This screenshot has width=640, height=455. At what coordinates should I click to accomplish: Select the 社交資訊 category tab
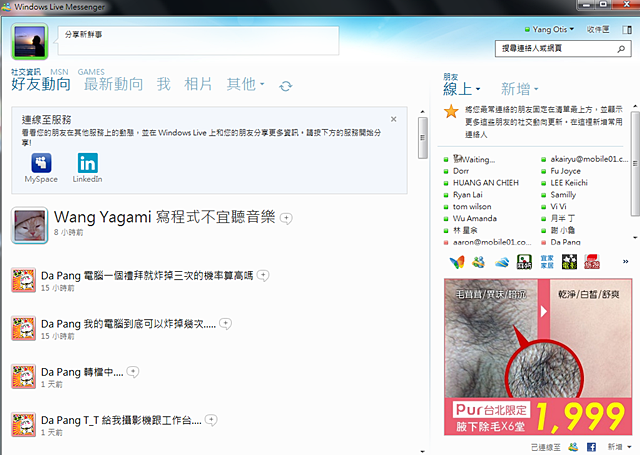(26, 72)
